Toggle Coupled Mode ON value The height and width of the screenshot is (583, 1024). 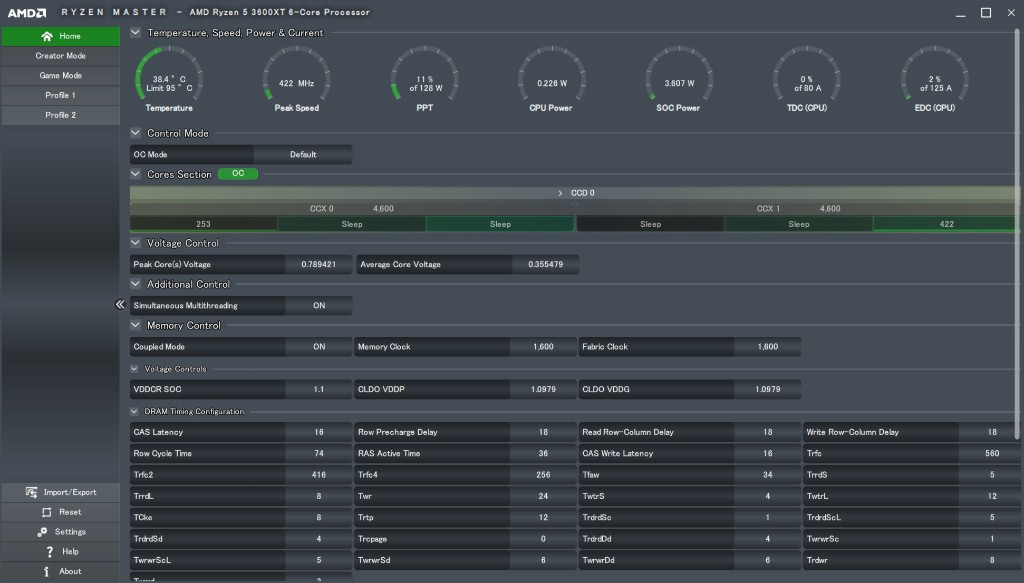[x=319, y=347]
